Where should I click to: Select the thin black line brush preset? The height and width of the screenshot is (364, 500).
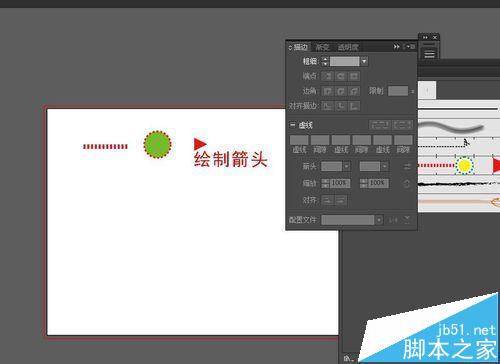point(459,109)
